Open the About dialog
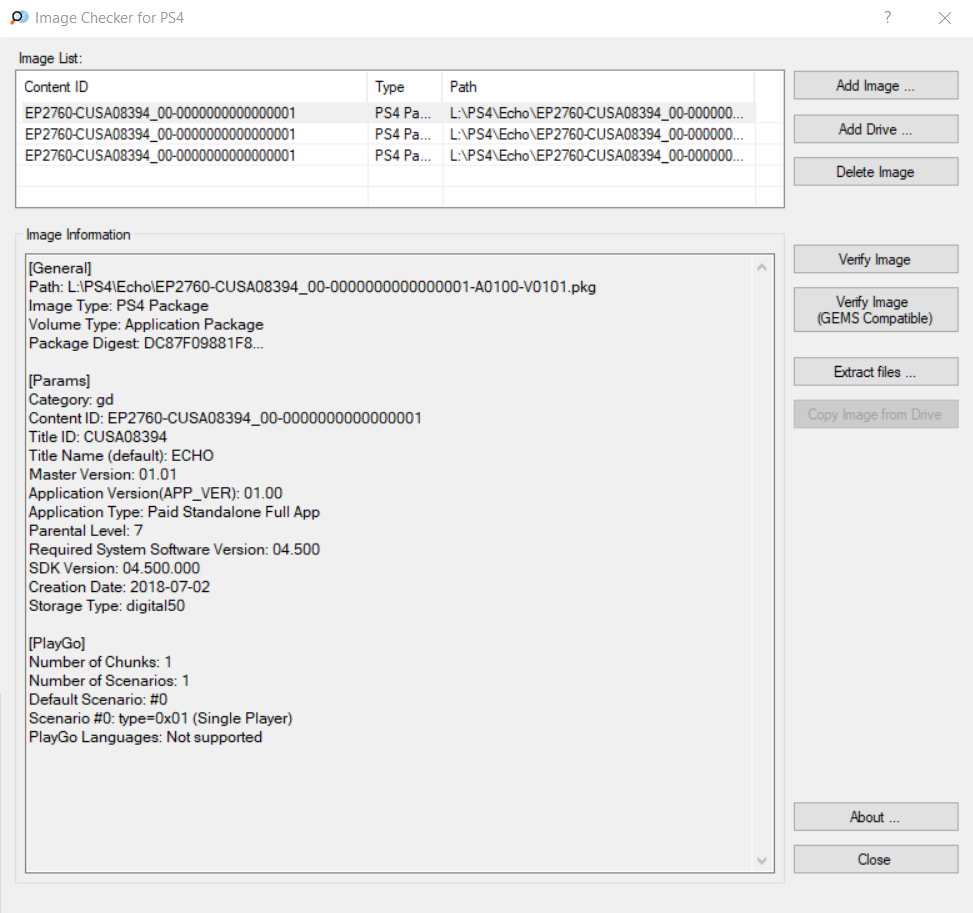 (876, 817)
